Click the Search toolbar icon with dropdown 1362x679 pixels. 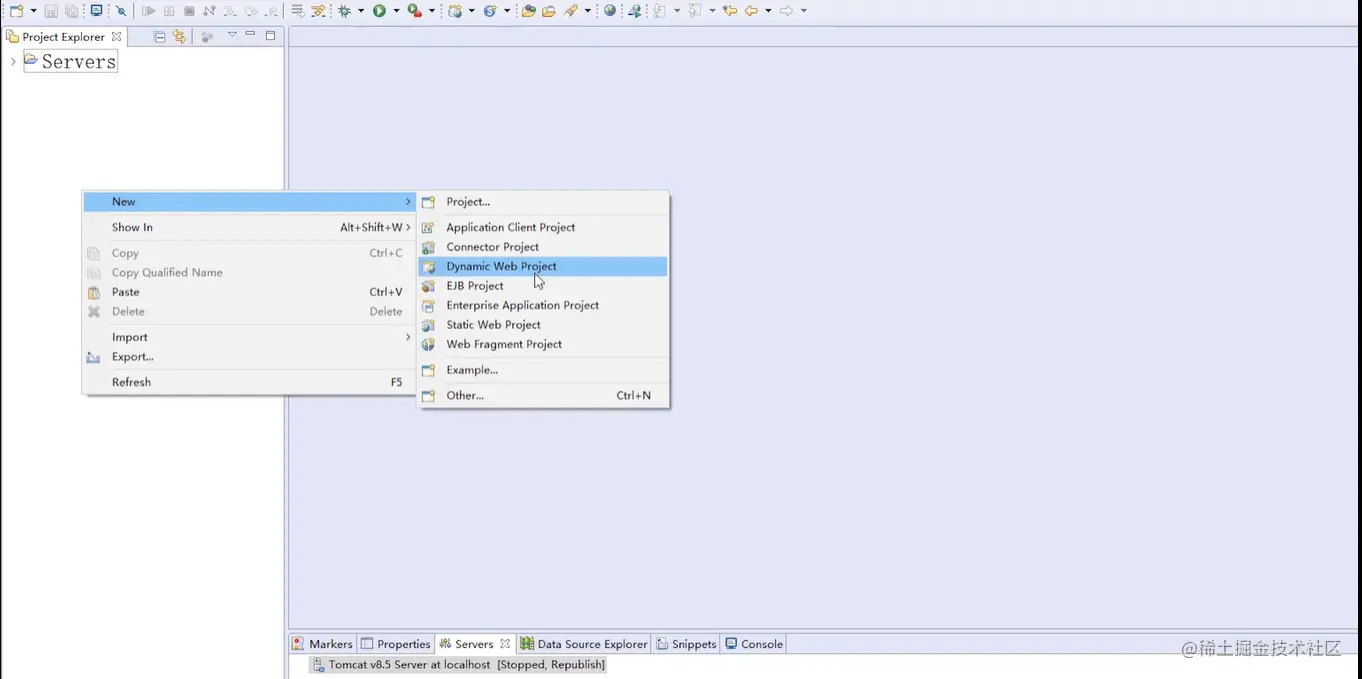tap(571, 11)
